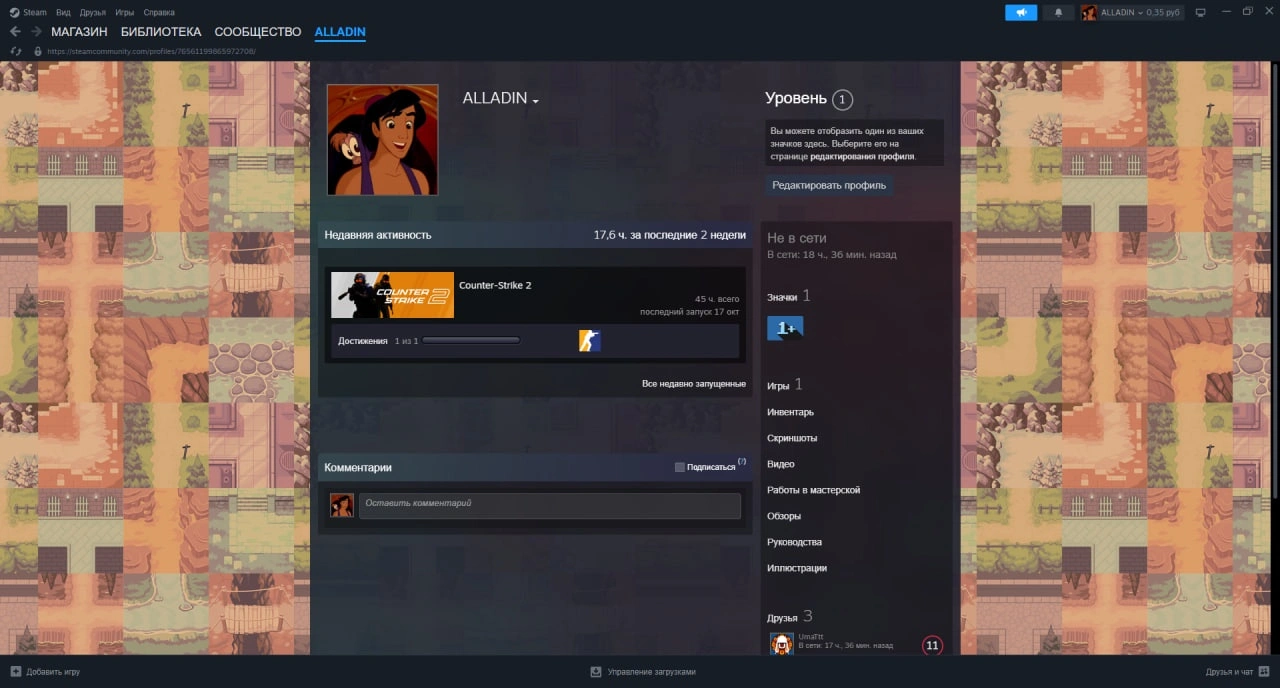Click the Steam logo menu
Image resolution: width=1280 pixels, height=688 pixels.
pos(28,12)
